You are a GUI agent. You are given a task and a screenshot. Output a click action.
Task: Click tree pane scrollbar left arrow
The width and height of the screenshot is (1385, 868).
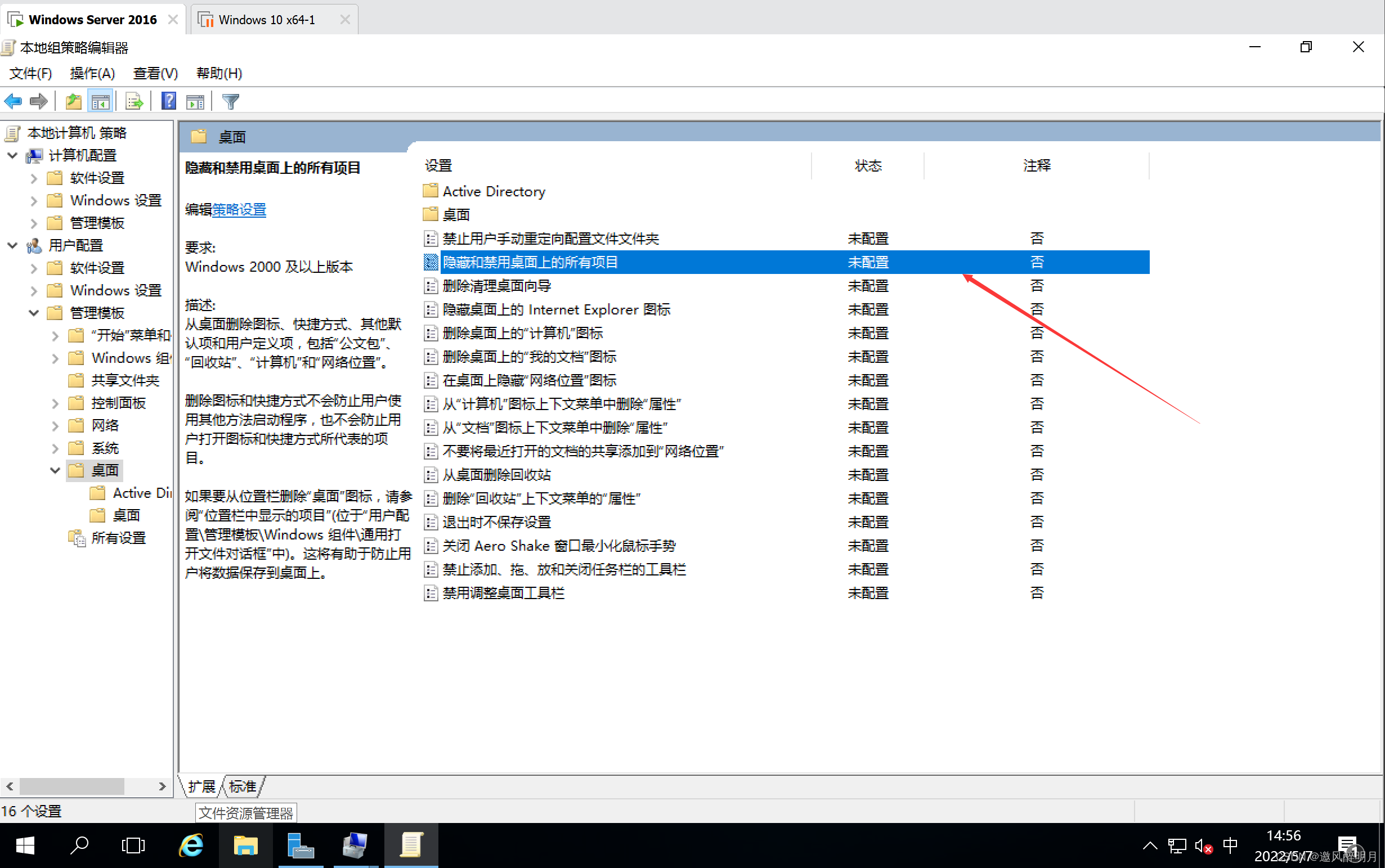[10, 786]
